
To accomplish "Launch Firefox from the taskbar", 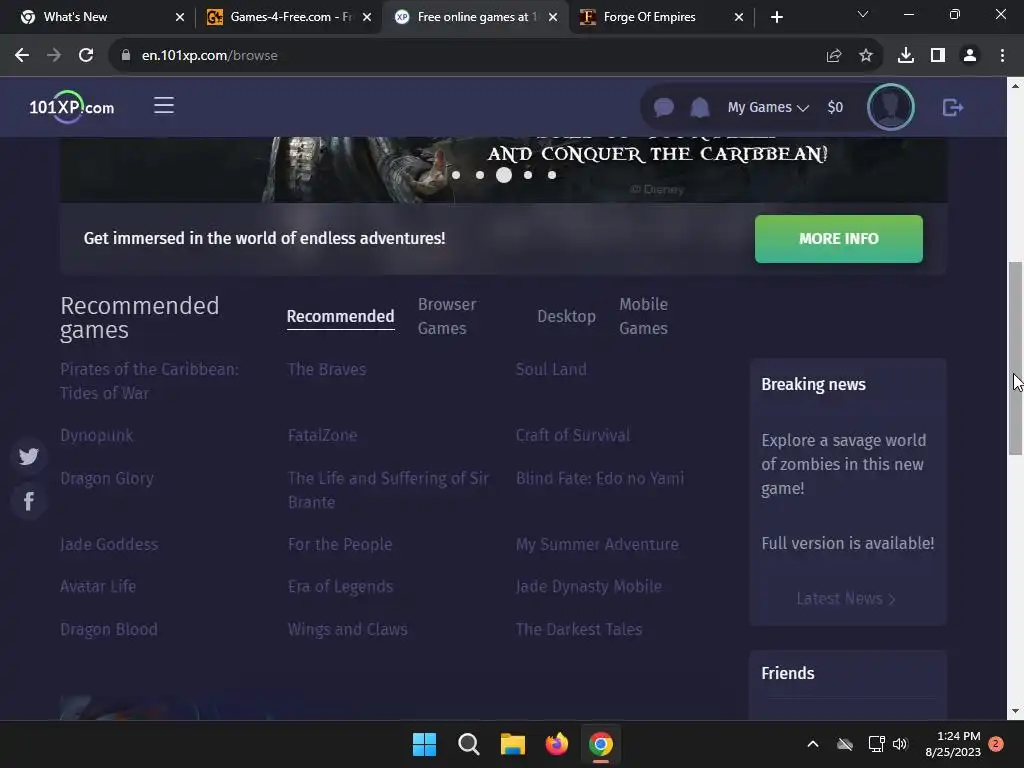I will pyautogui.click(x=556, y=744).
